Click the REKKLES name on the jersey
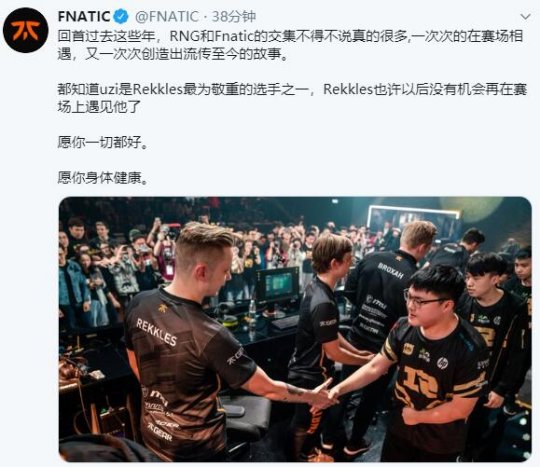Screen dimensions: 540x467 [x=157, y=332]
